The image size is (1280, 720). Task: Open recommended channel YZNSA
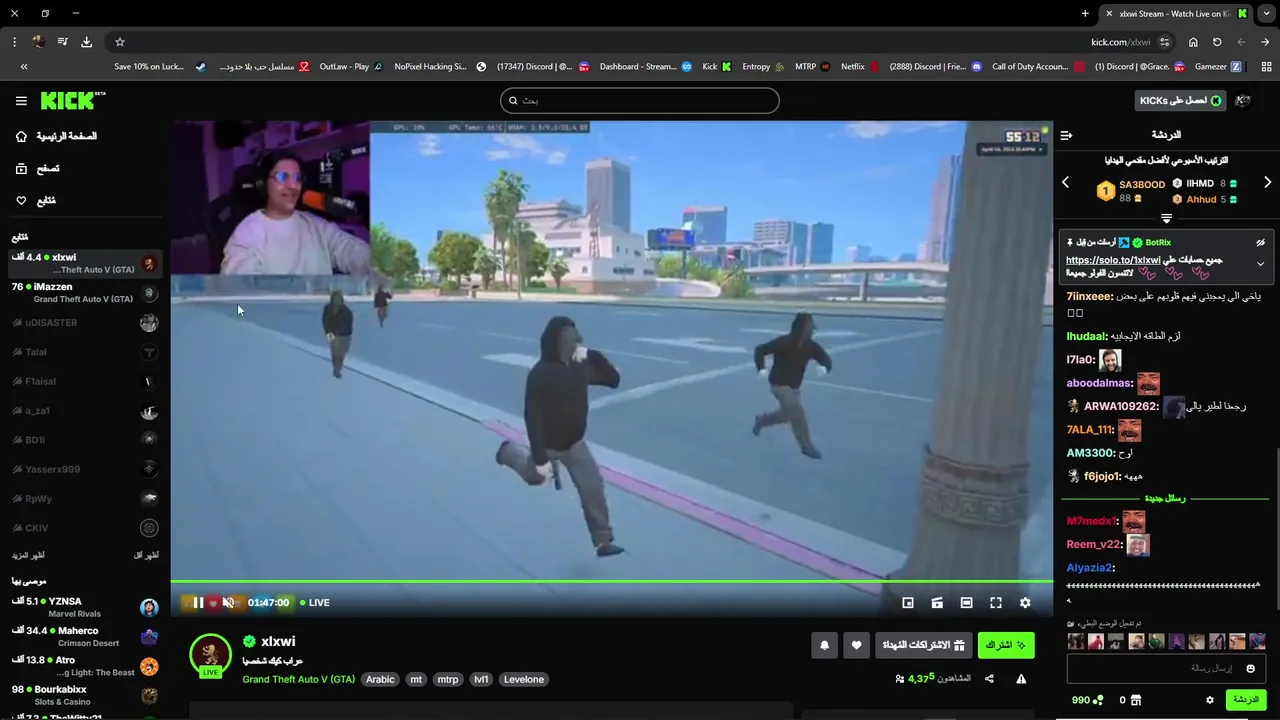coord(85,607)
